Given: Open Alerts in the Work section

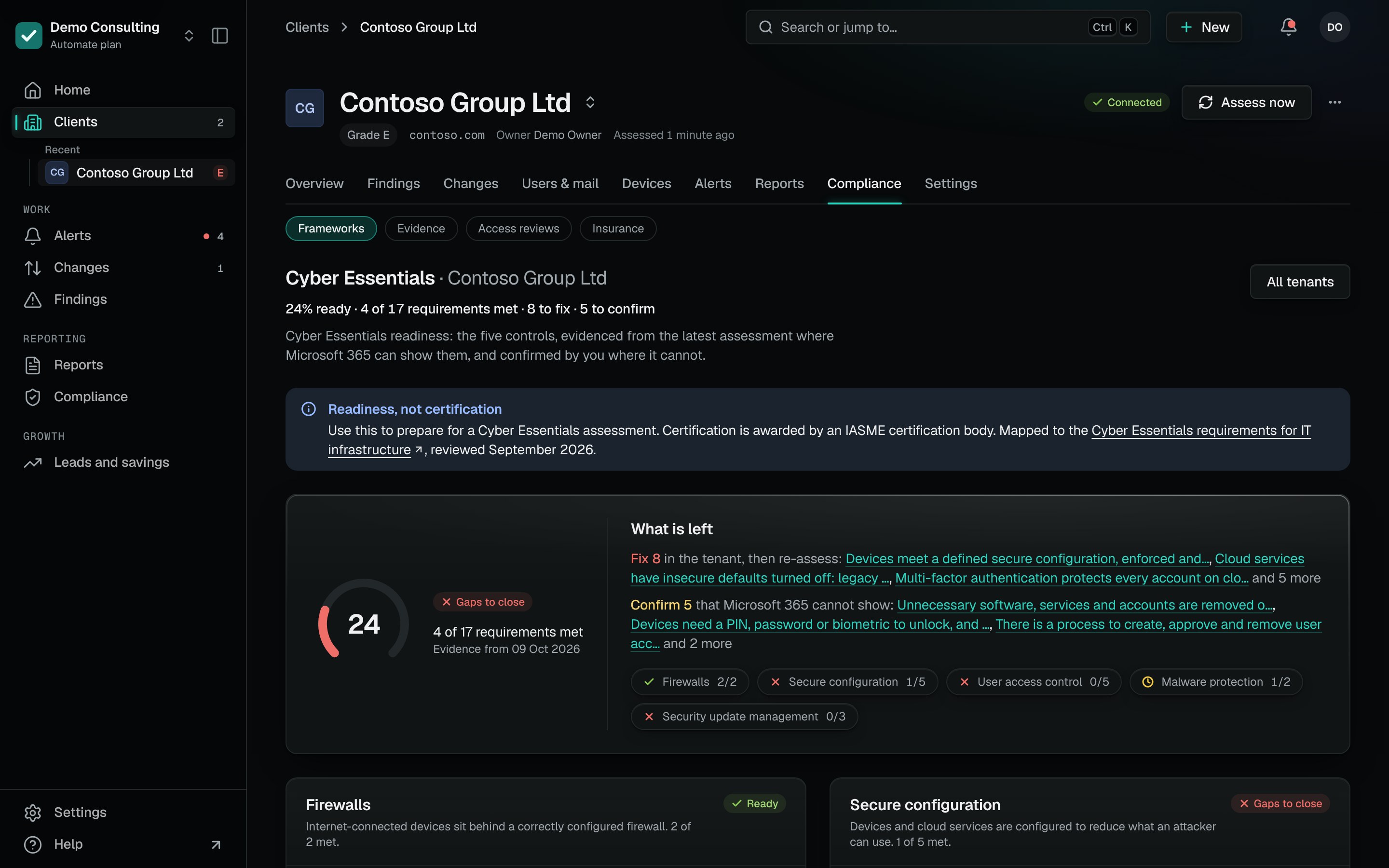Looking at the screenshot, I should pos(123,236).
